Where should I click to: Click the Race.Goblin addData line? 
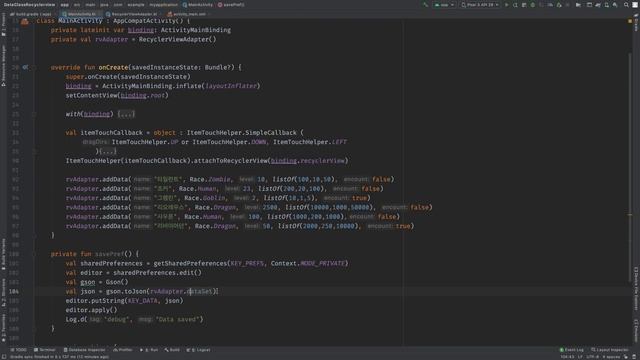click(218, 198)
